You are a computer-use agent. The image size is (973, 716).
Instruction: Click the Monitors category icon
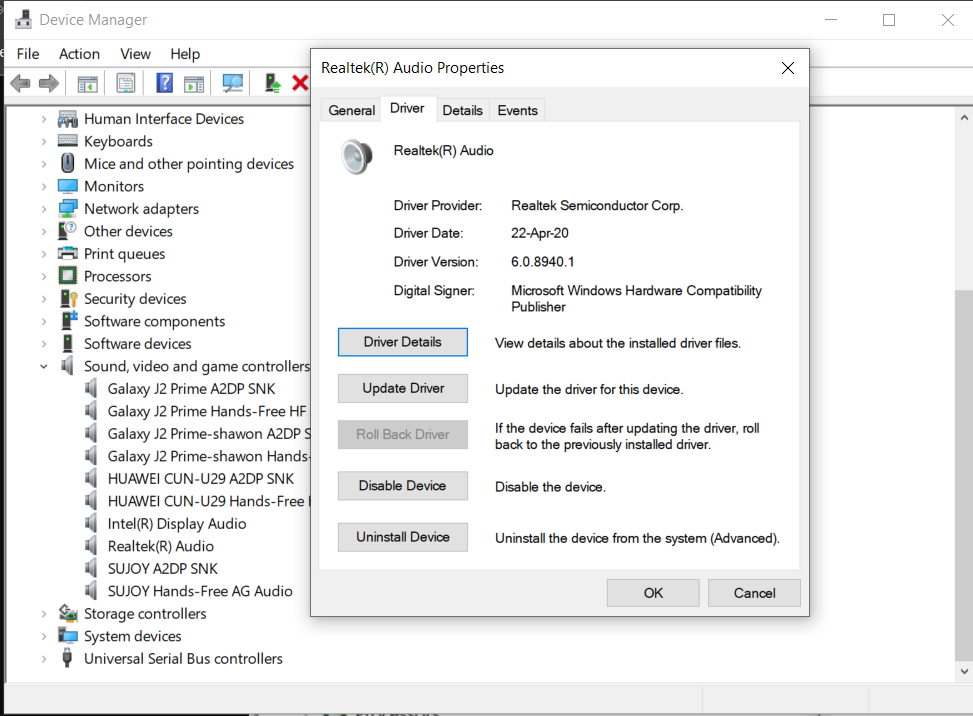68,186
